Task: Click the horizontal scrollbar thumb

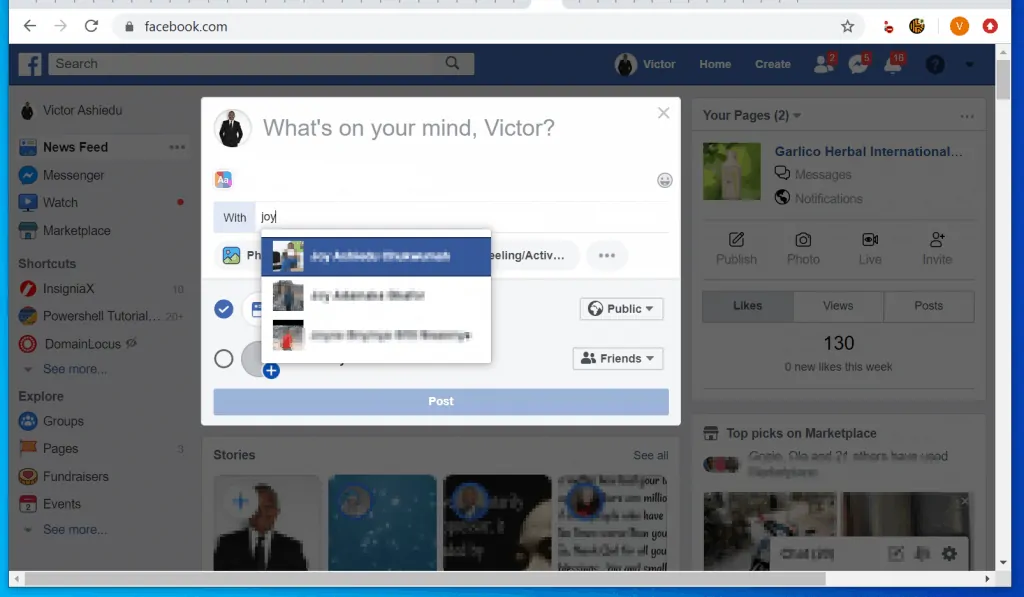Action: 424,579
